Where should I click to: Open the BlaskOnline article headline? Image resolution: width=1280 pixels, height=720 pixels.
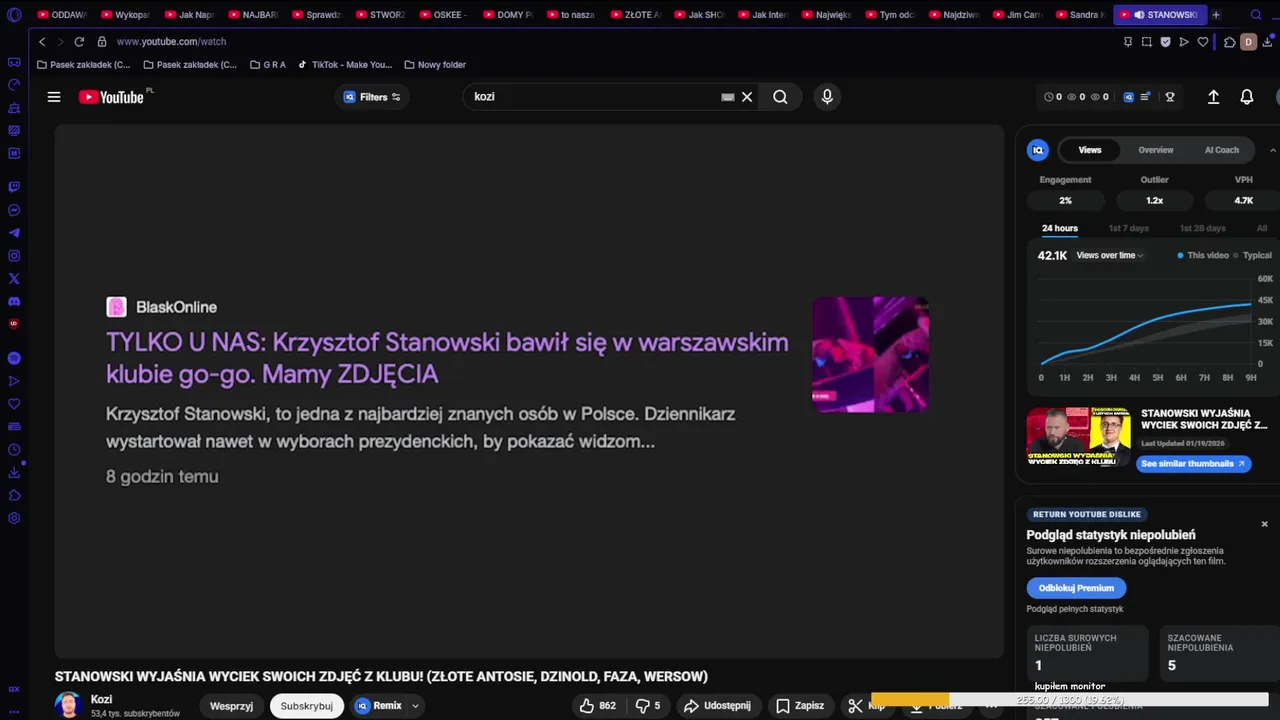(x=447, y=358)
